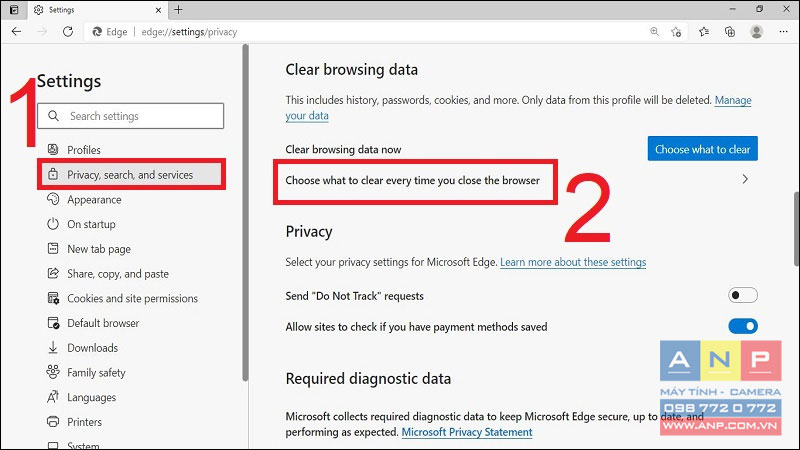Click the Downloads arrow icon
The image size is (800, 450).
53,347
